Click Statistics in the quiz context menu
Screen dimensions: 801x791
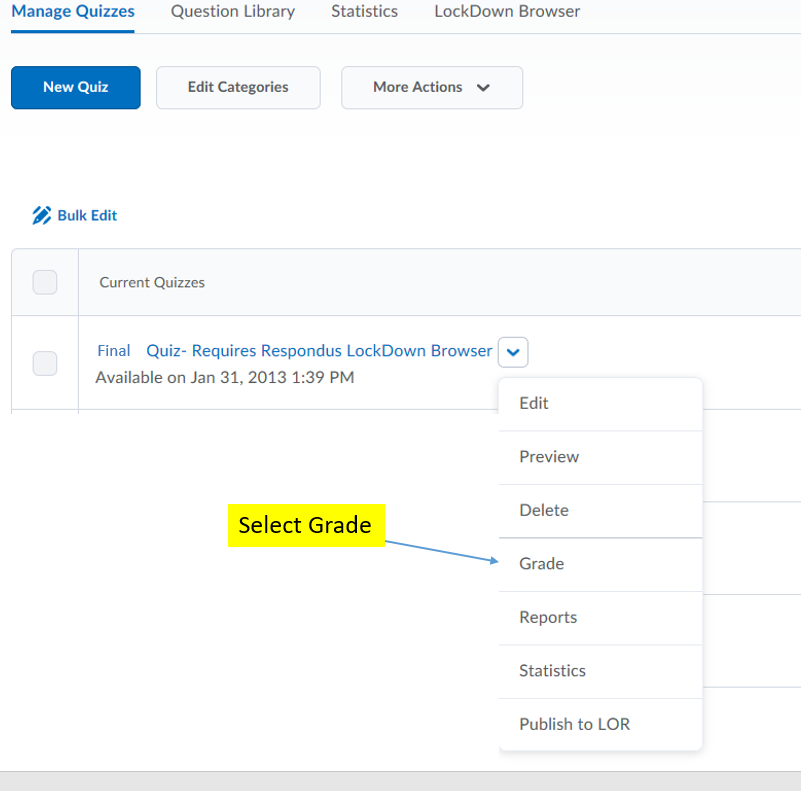pos(552,671)
